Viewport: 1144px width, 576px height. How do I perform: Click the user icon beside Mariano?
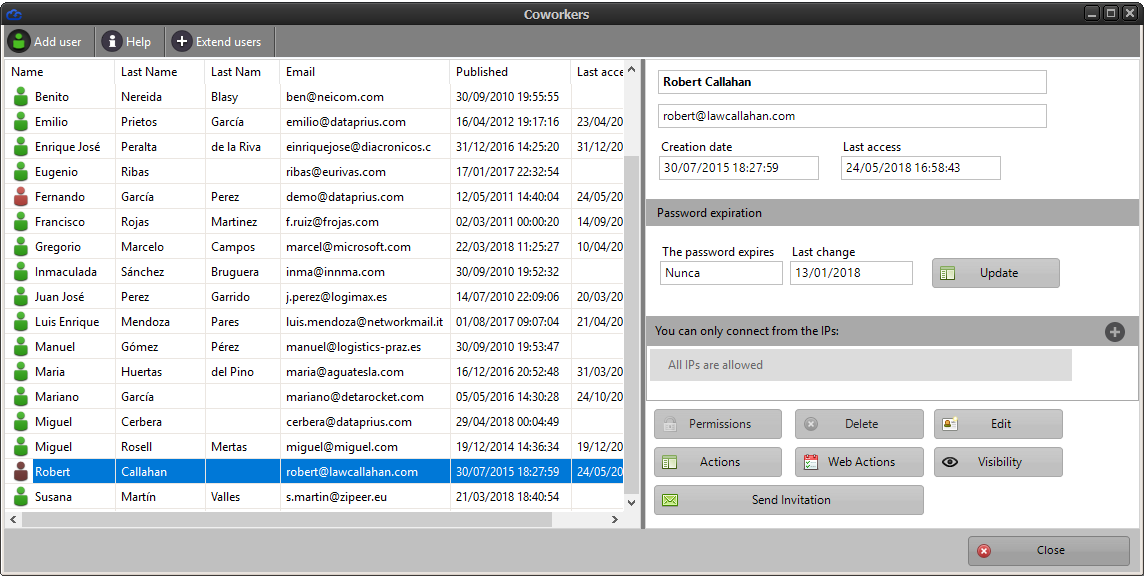coord(21,396)
